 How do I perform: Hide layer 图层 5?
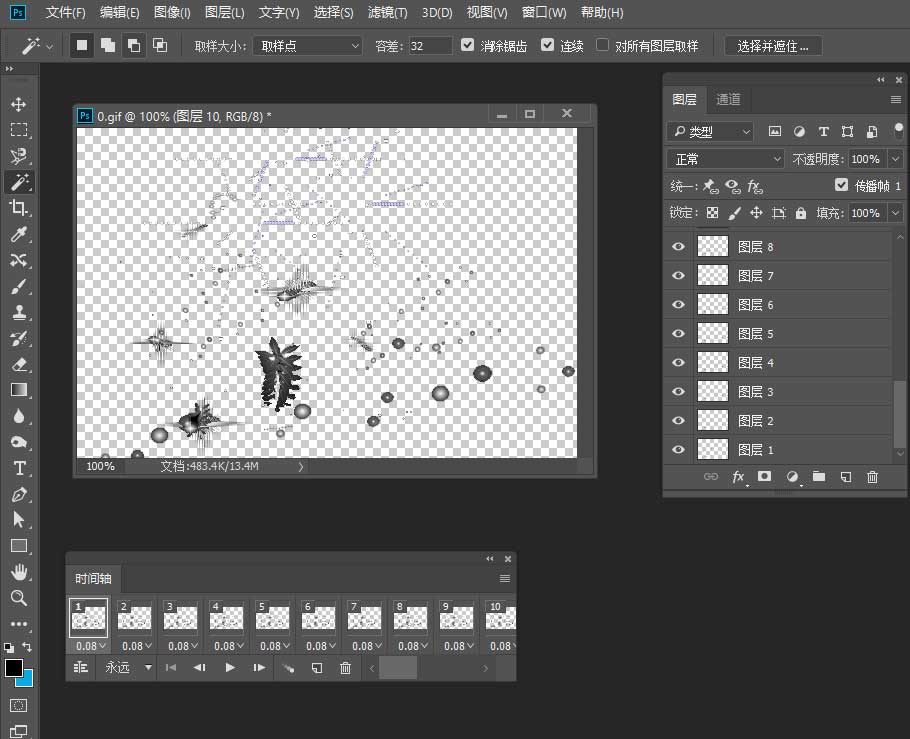pos(678,334)
